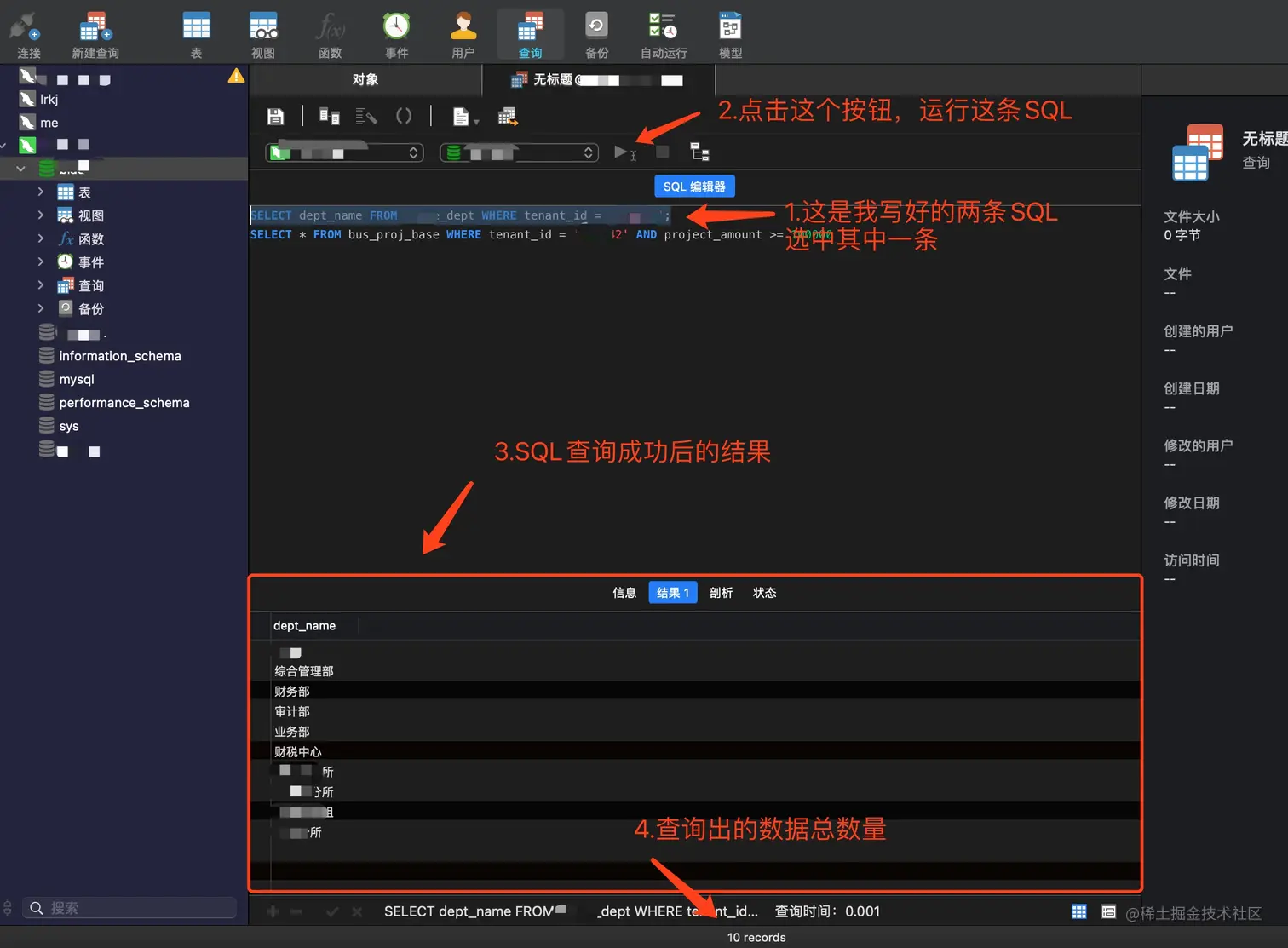The image size is (1288, 948).
Task: Expand the 视图 tree node
Action: (40, 215)
